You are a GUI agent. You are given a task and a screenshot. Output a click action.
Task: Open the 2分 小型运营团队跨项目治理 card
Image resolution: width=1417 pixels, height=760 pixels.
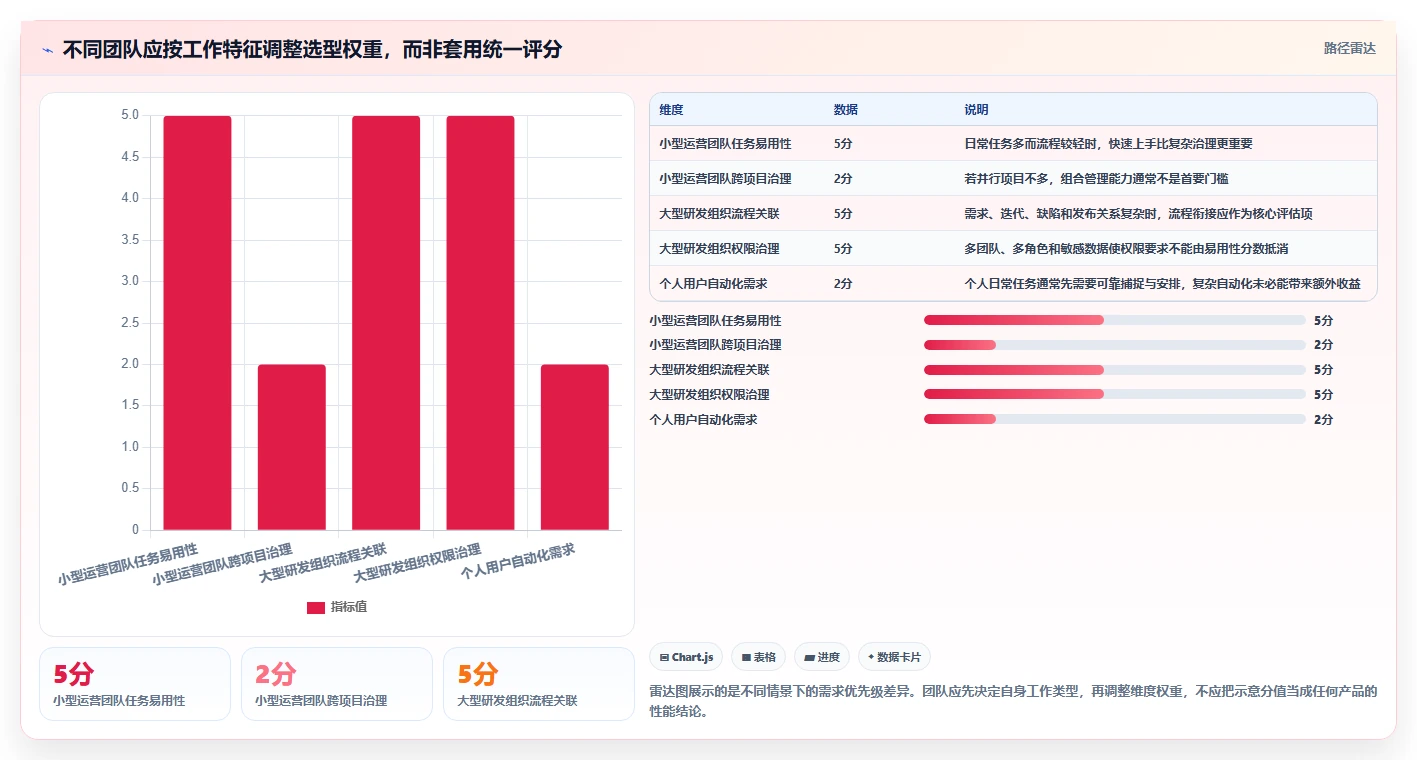(337, 684)
